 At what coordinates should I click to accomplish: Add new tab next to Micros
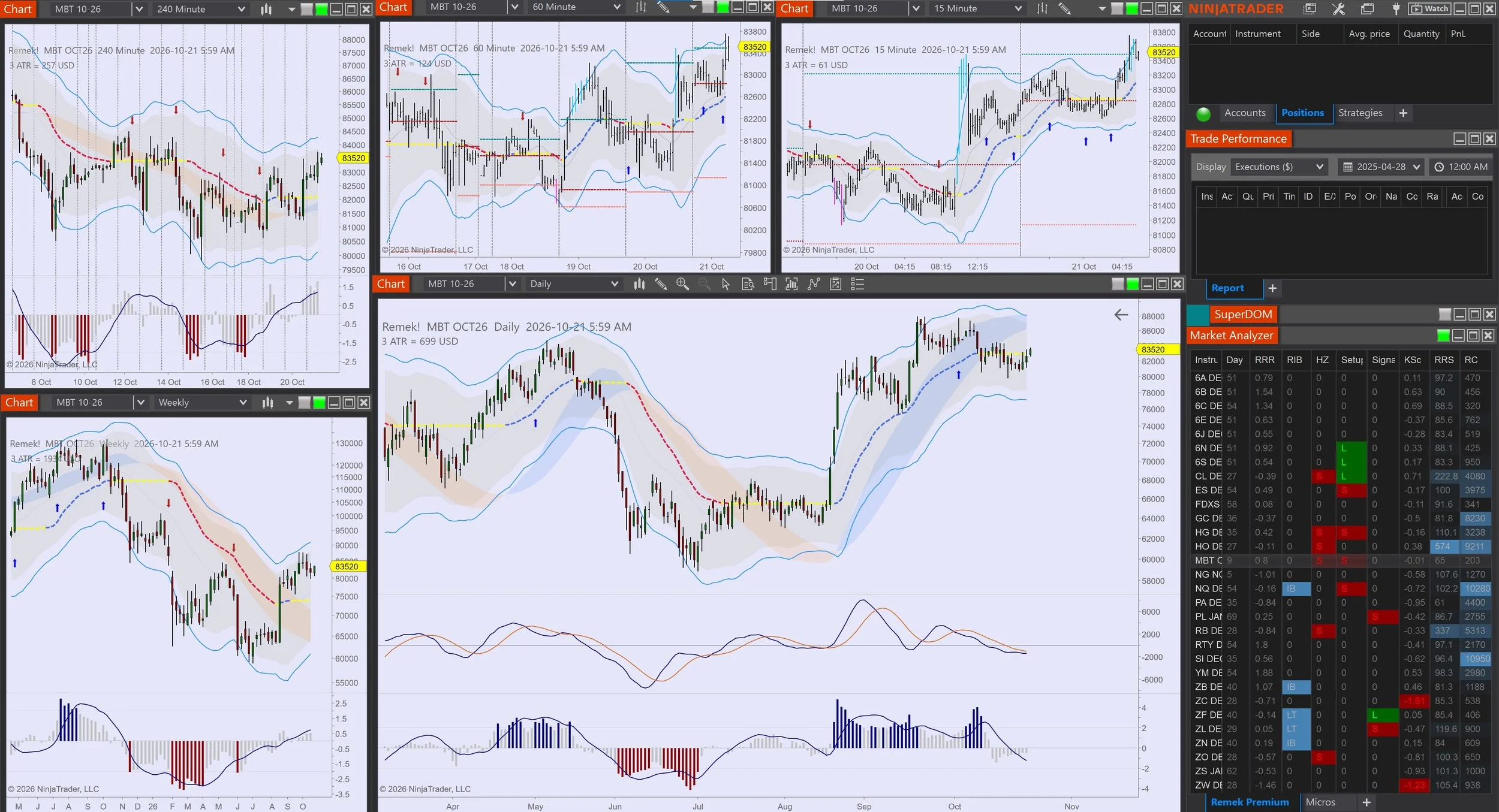pos(1366,802)
